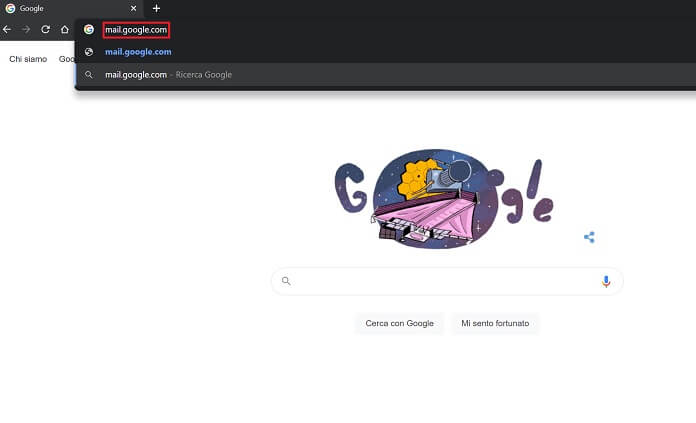Click the browser back arrow
The width and height of the screenshot is (696, 423).
[x=7, y=29]
